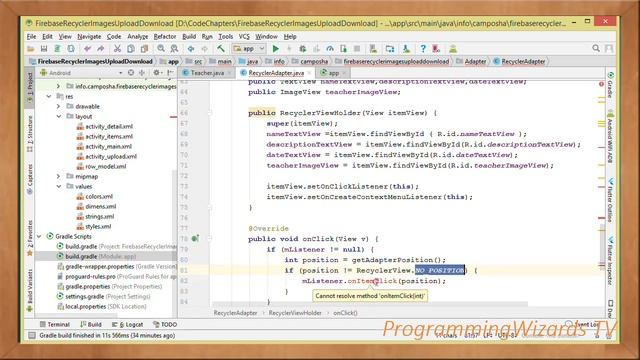Click the Find magnifier icon in toolbar
This screenshot has width=640, height=360.
coord(161,49)
